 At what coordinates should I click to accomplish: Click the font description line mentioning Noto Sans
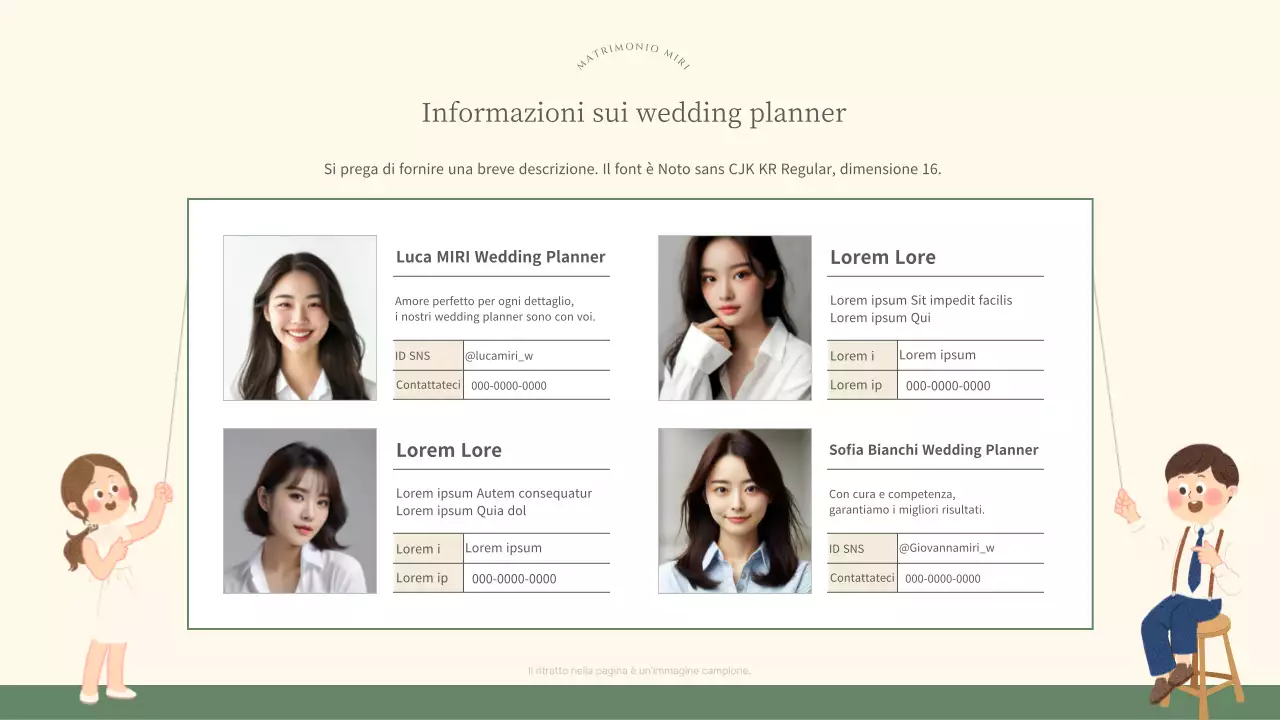coord(632,168)
